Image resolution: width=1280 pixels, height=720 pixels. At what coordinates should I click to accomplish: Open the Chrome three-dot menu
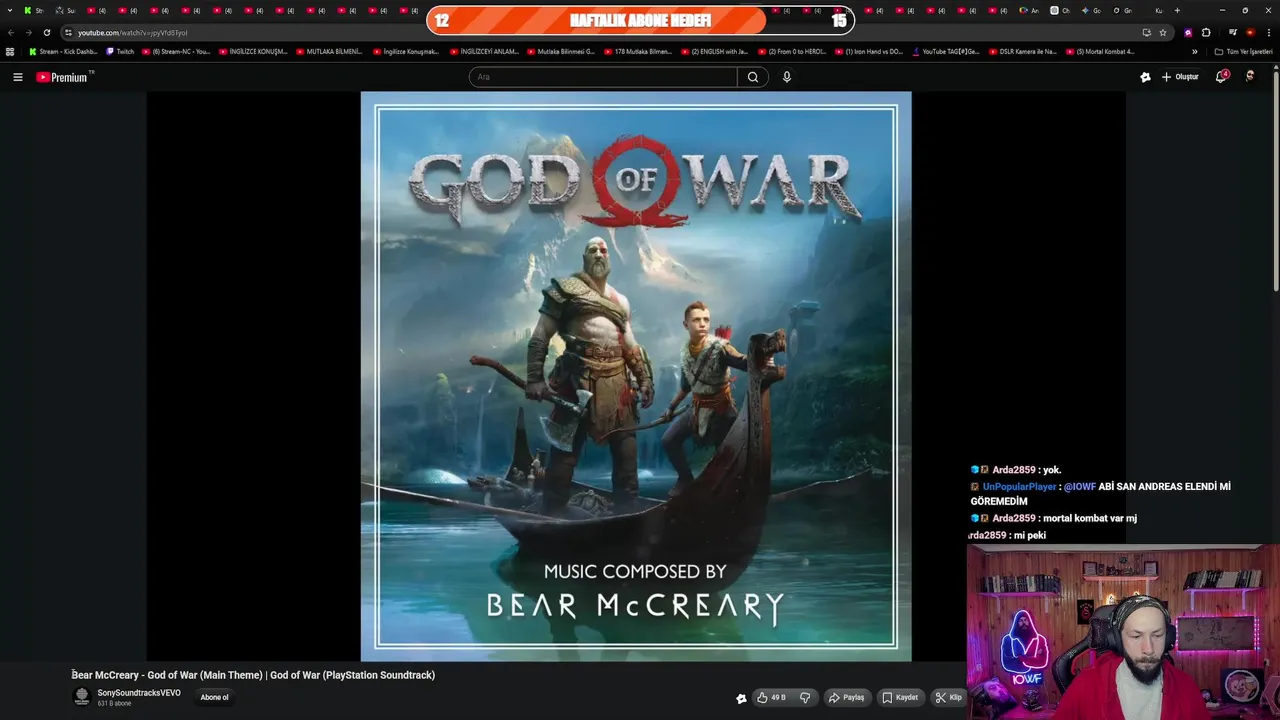point(1268,32)
